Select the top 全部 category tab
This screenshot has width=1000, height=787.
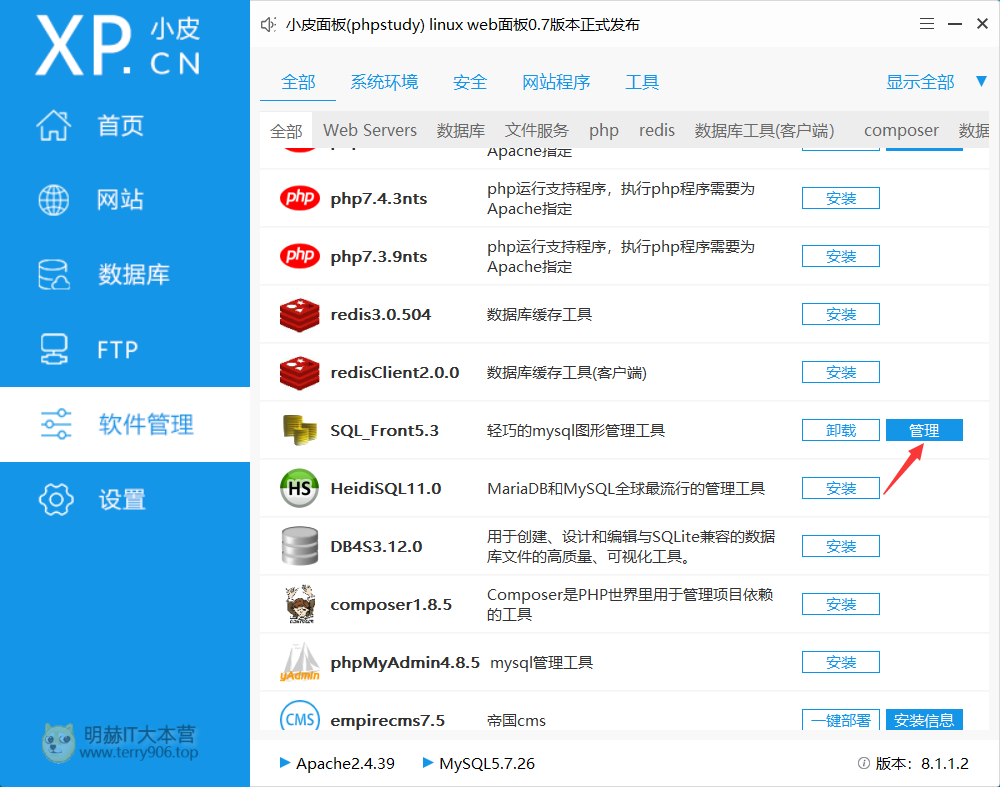pyautogui.click(x=298, y=82)
